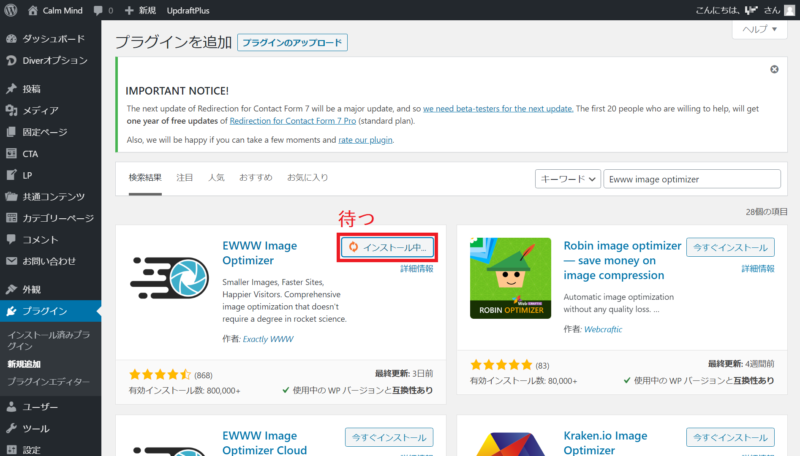Open the ツール (Tools) menu
This screenshot has width=800, height=456.
(51, 428)
